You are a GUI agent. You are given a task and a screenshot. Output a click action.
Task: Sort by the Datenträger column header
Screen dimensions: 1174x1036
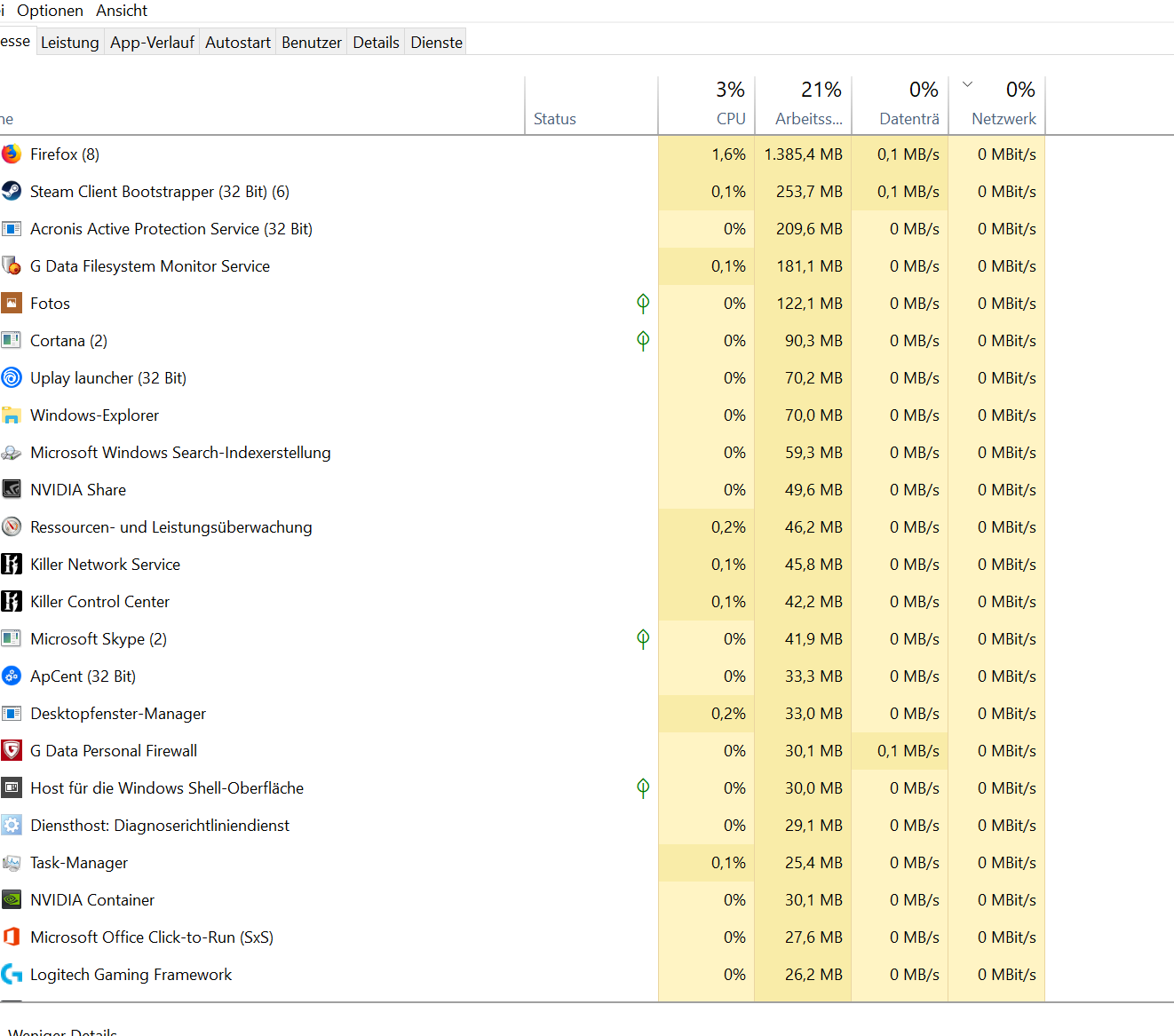900,106
